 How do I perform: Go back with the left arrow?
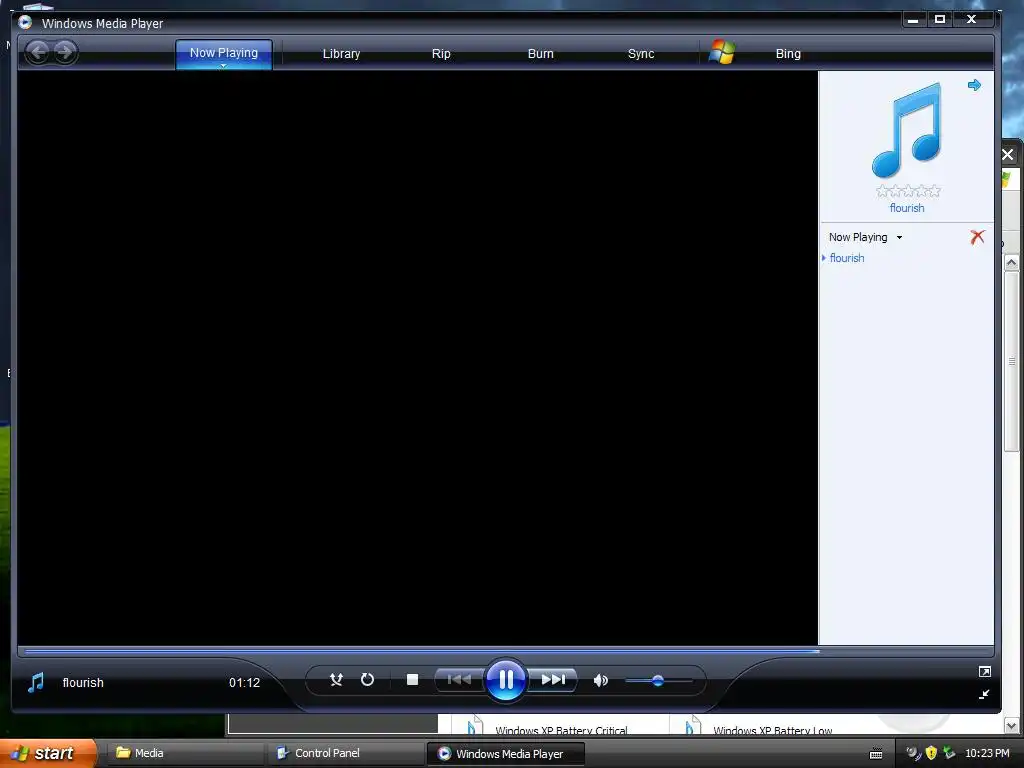[38, 52]
